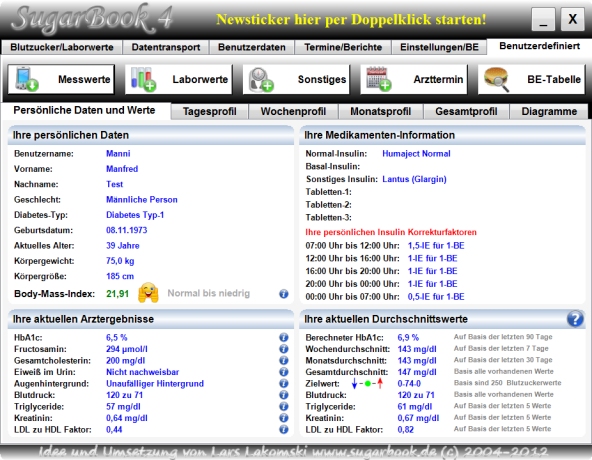Select the Benutzerdefiniert tab
592x460 pixels.
point(540,46)
